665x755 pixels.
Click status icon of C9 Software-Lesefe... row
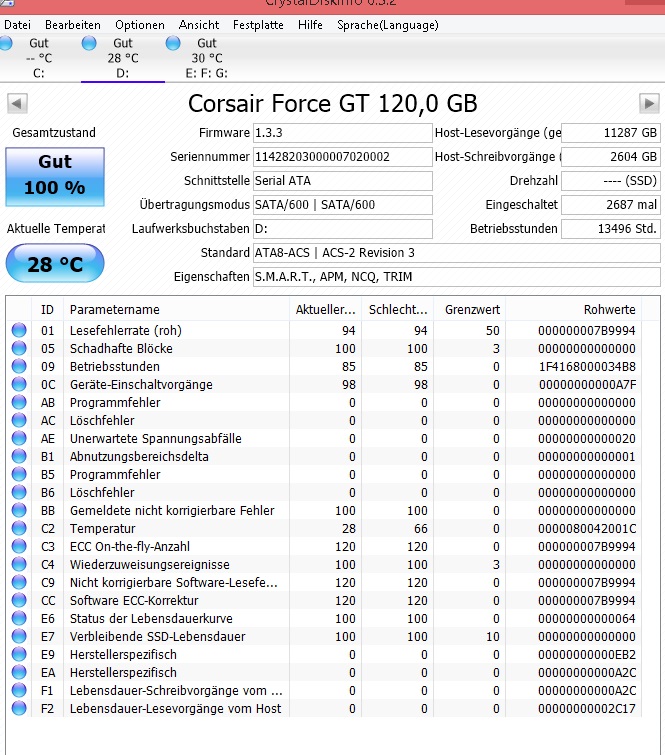point(19,582)
